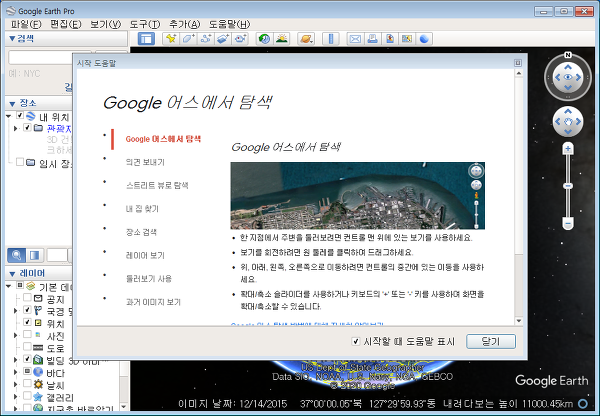600x416 pixels.
Task: Select the 과거 이미지 보기 help topic
Action: pyautogui.click(x=153, y=302)
